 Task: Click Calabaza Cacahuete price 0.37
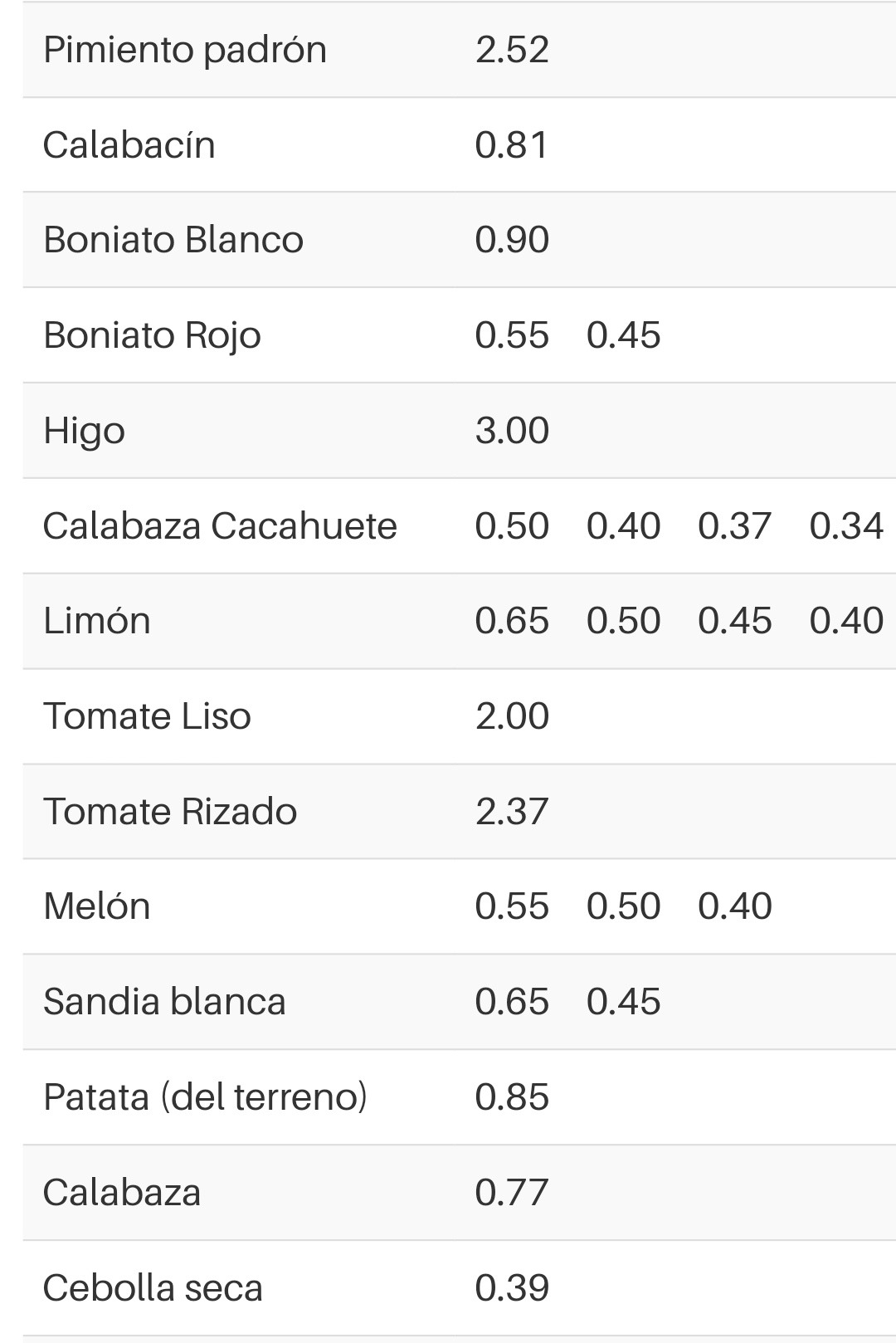click(x=735, y=526)
